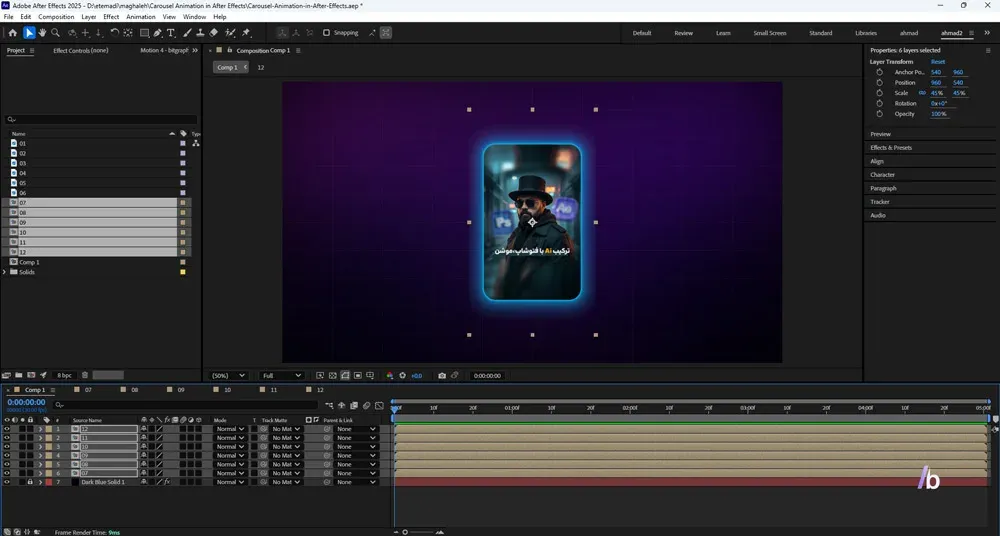Viewport: 1000px width, 536px height.
Task: Click the reset exposure icon in viewer
Action: click(x=402, y=376)
